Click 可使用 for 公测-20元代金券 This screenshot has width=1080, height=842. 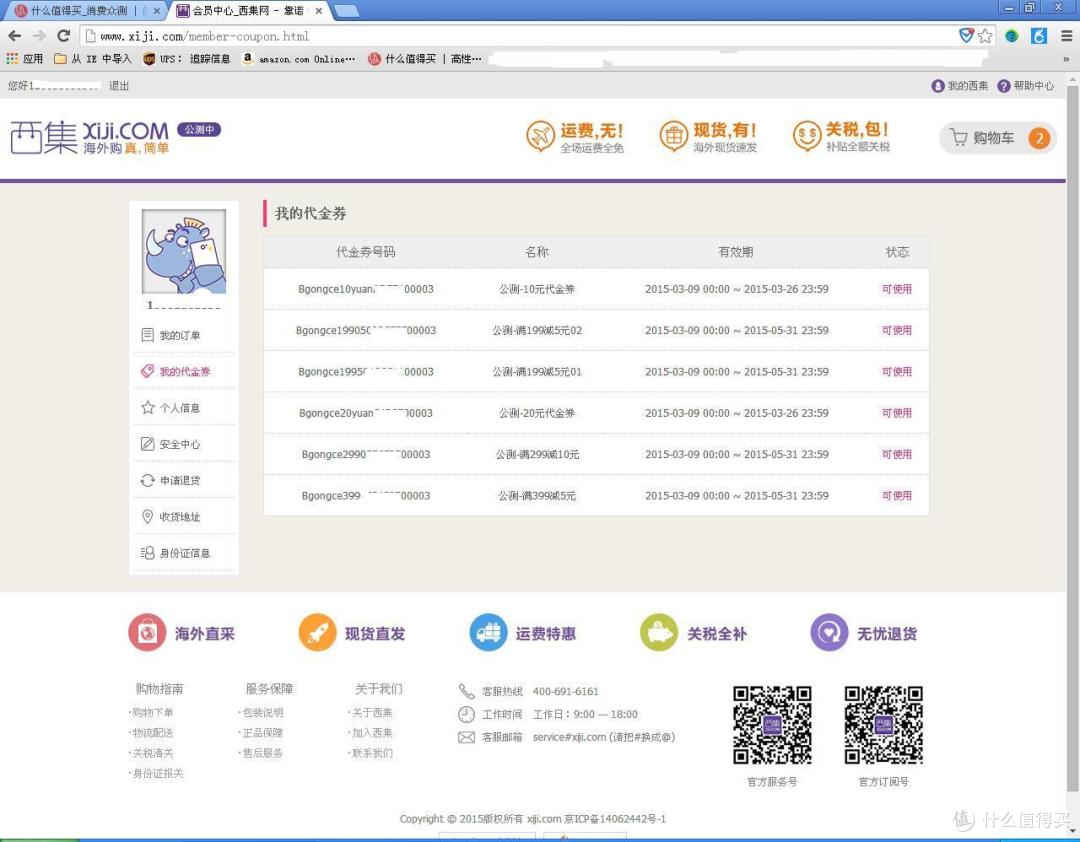(x=897, y=413)
